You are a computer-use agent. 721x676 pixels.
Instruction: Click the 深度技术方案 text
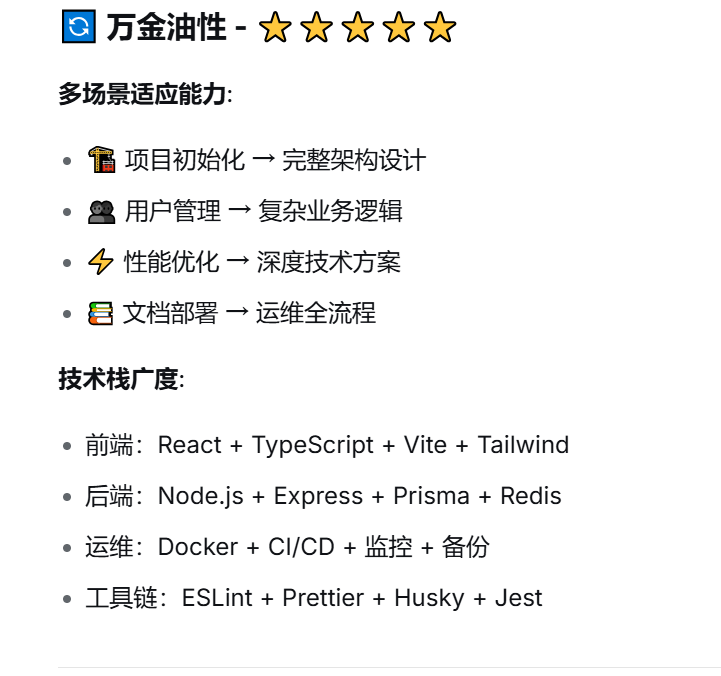[x=328, y=263]
